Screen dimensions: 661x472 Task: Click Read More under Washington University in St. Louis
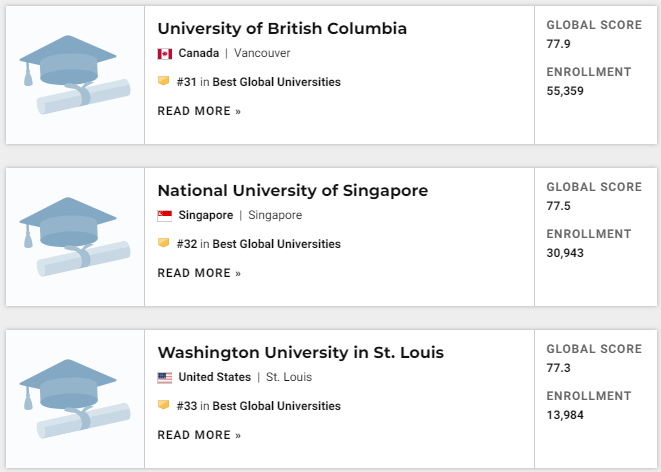click(x=199, y=435)
